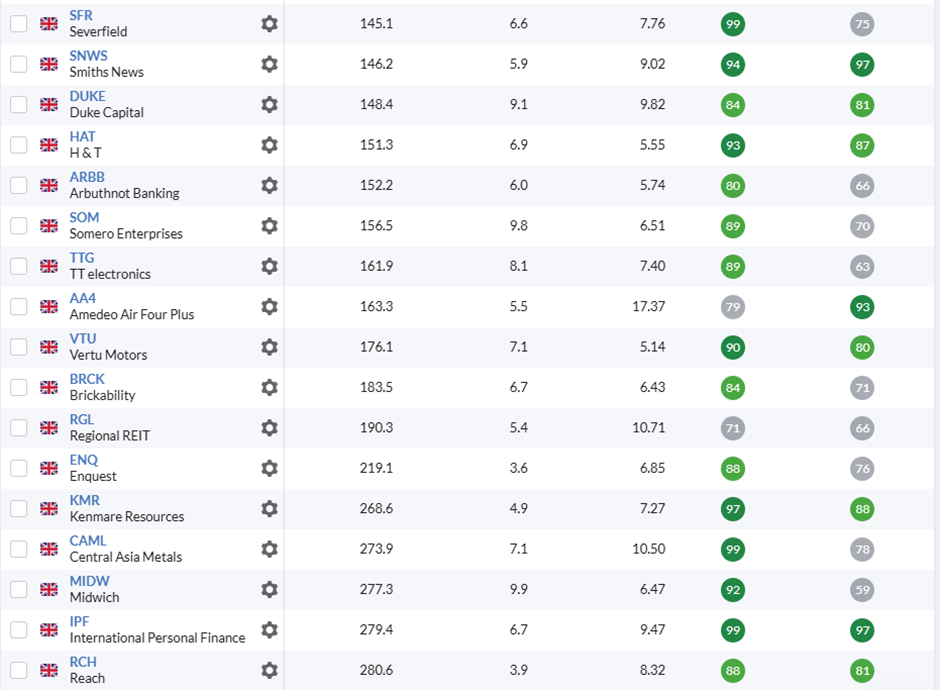Open gear options for Duke Capital
Viewport: 940px width, 690px height.
click(x=269, y=104)
